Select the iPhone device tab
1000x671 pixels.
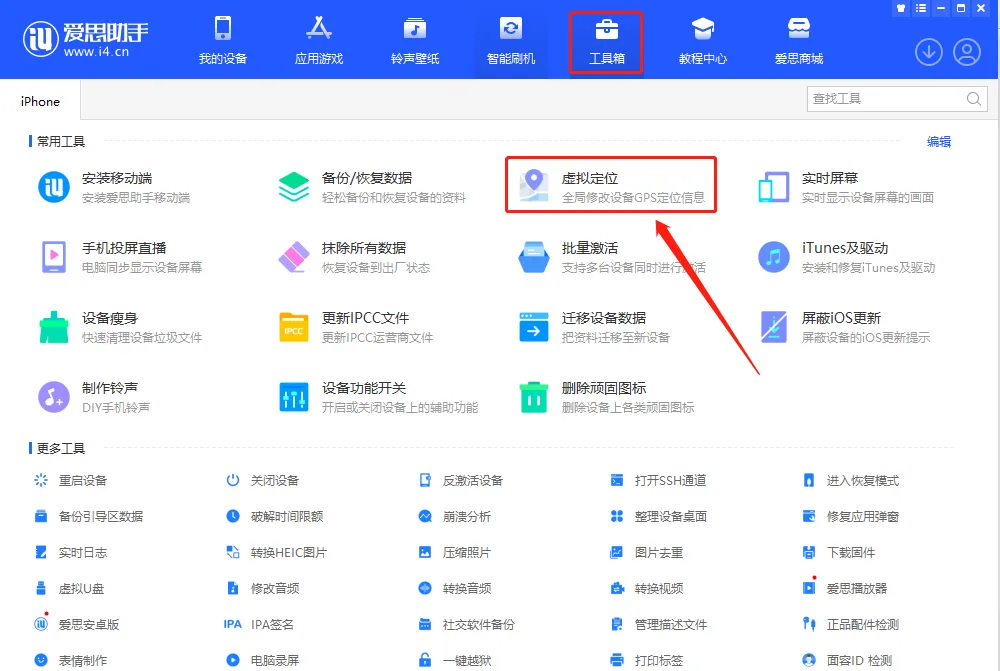click(40, 101)
